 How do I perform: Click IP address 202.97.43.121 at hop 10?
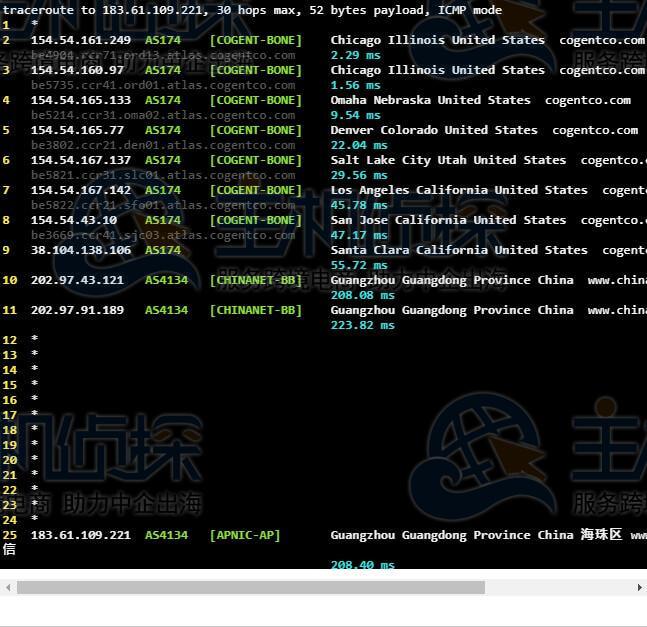point(77,280)
